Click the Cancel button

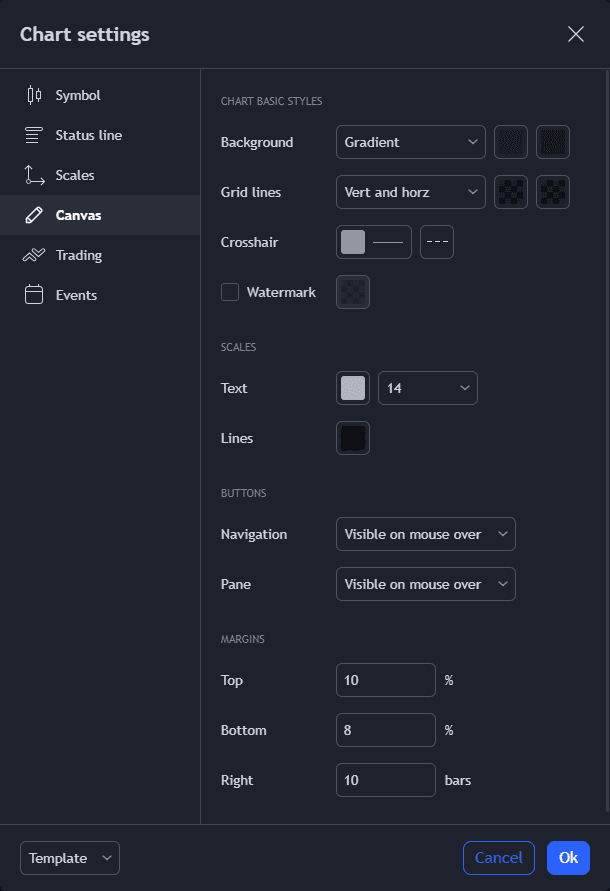tap(498, 858)
